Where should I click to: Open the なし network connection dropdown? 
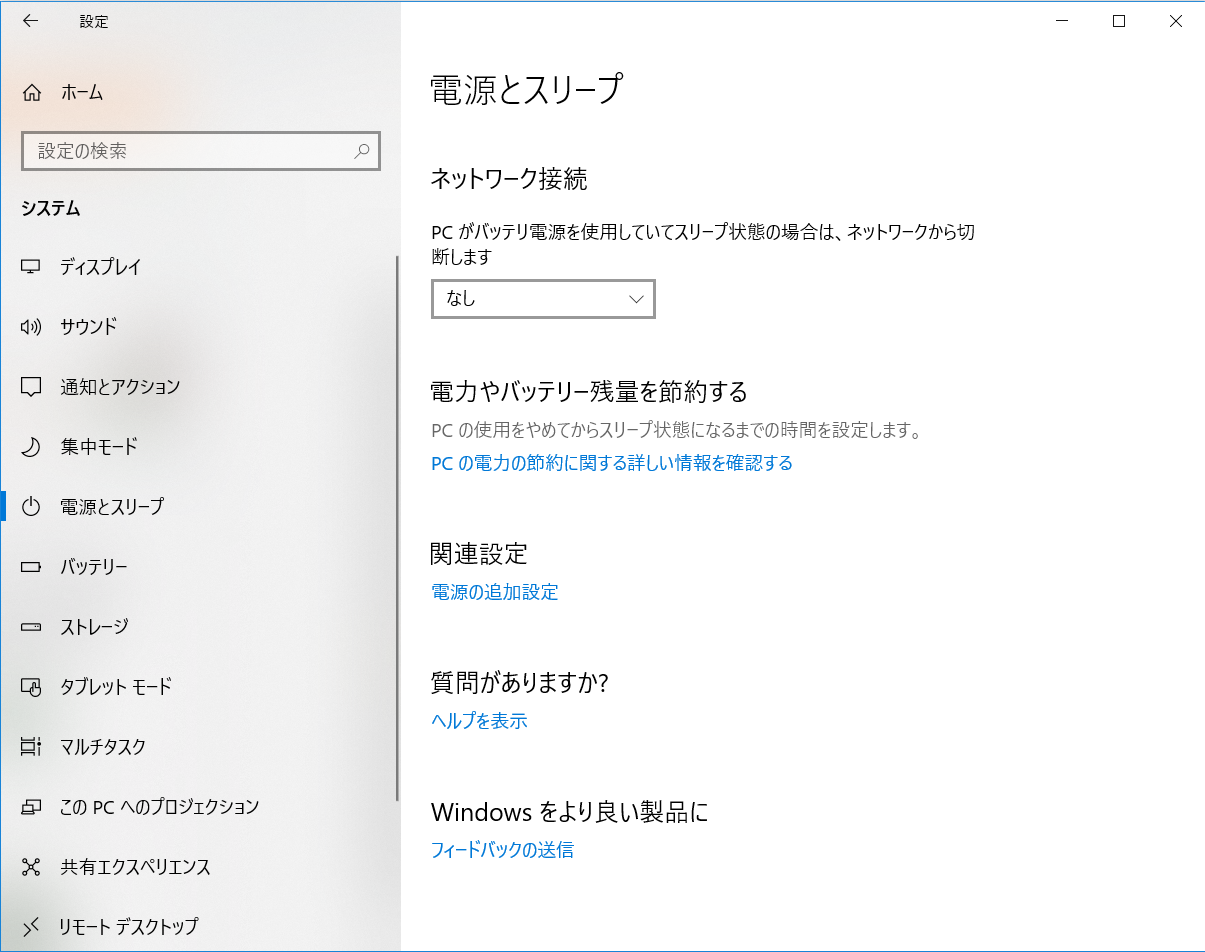[x=543, y=299]
